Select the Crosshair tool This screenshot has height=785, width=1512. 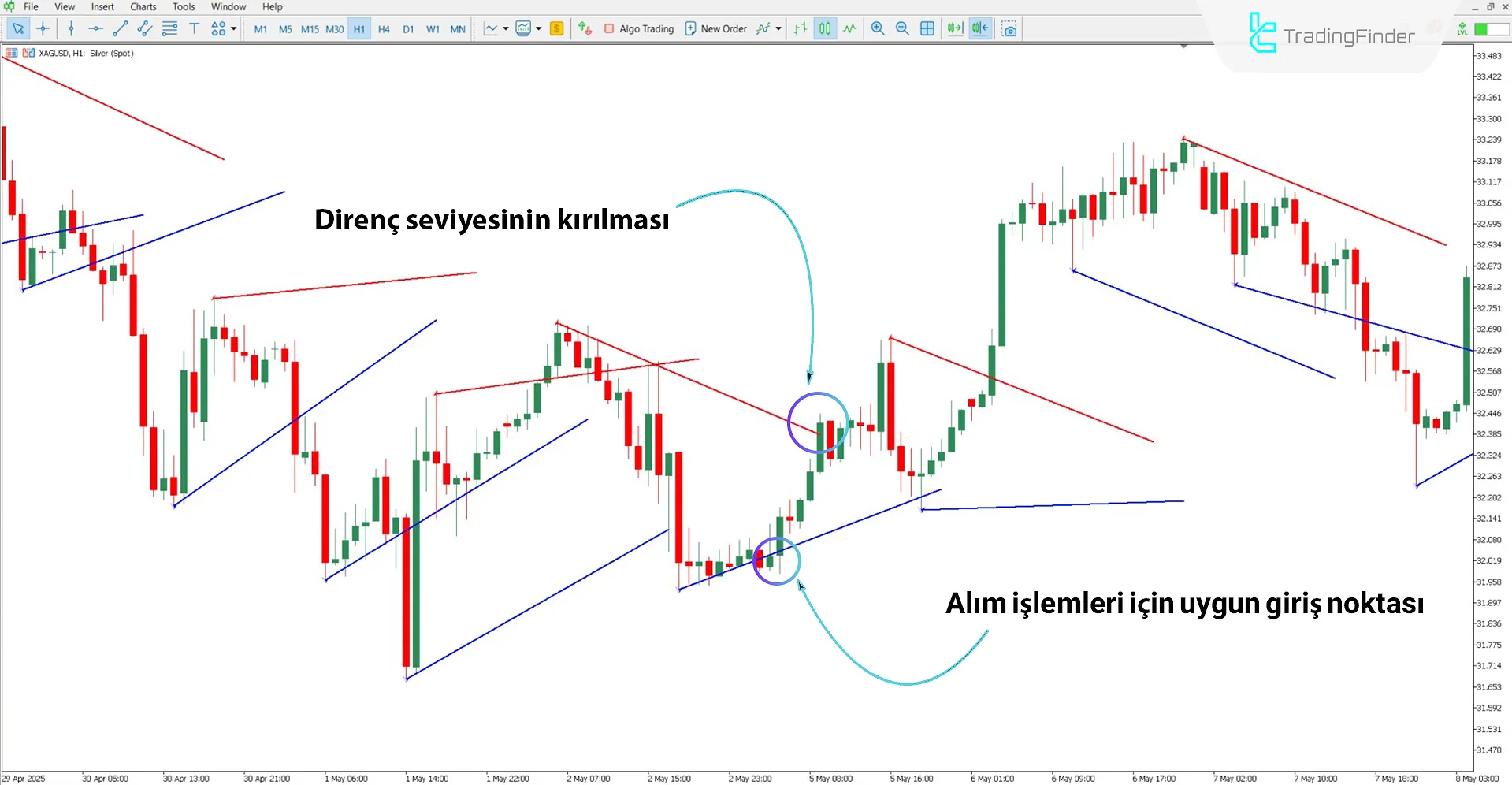coord(43,29)
